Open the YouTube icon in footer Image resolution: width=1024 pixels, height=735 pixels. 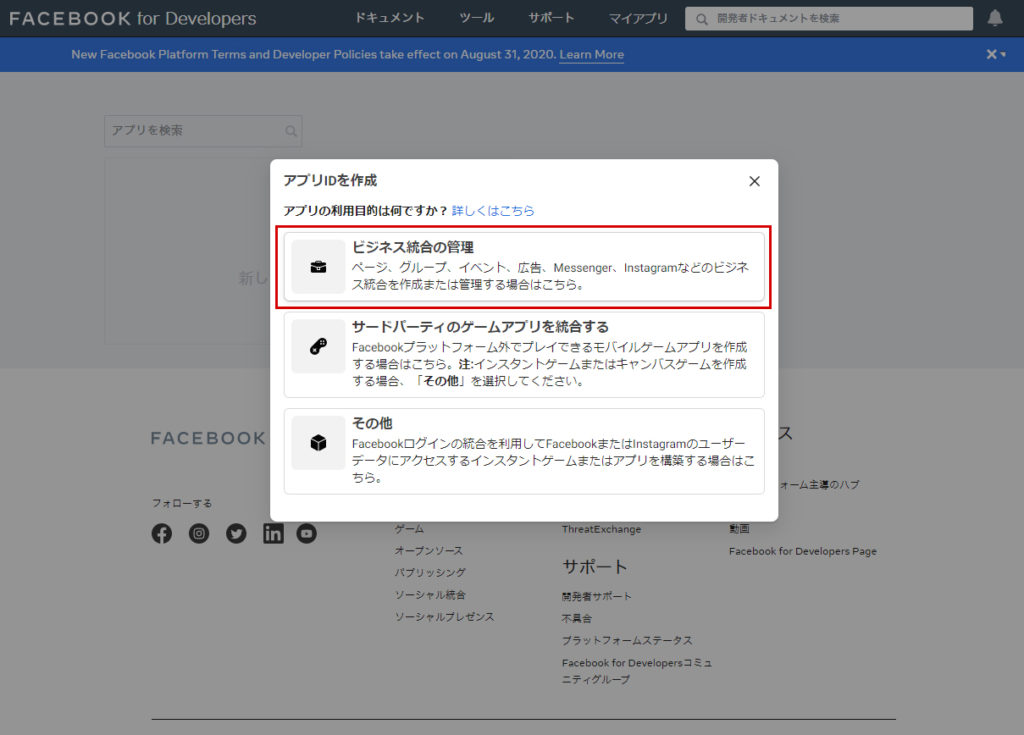(307, 534)
